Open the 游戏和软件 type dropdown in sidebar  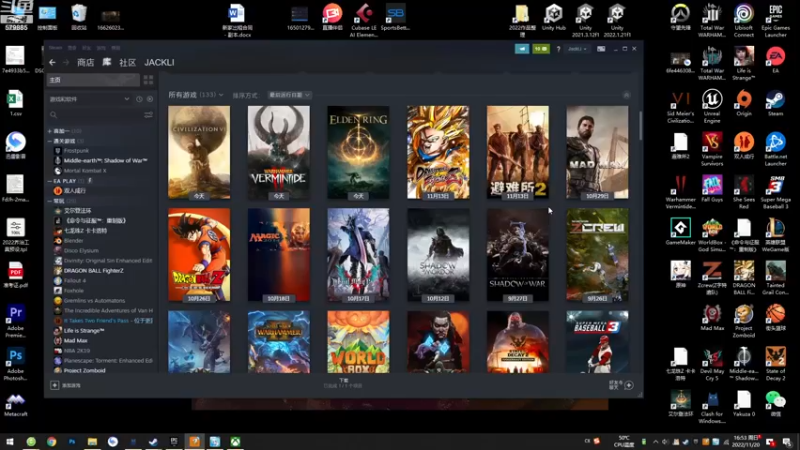pos(89,99)
